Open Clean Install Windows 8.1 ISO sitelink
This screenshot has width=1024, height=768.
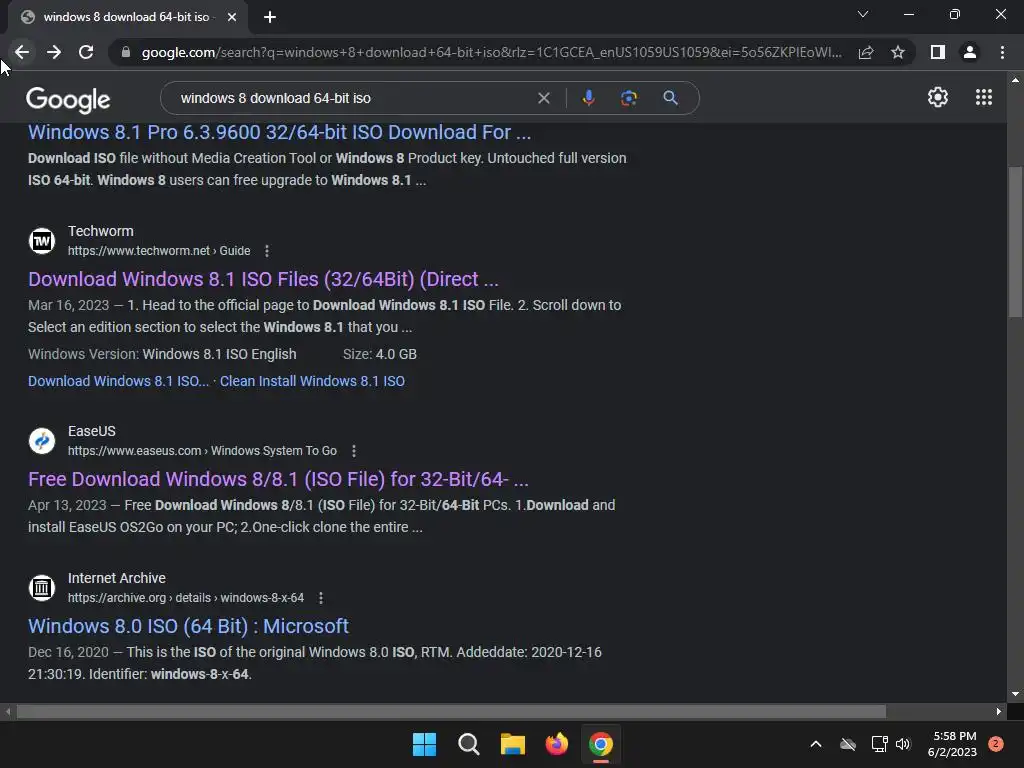(312, 381)
